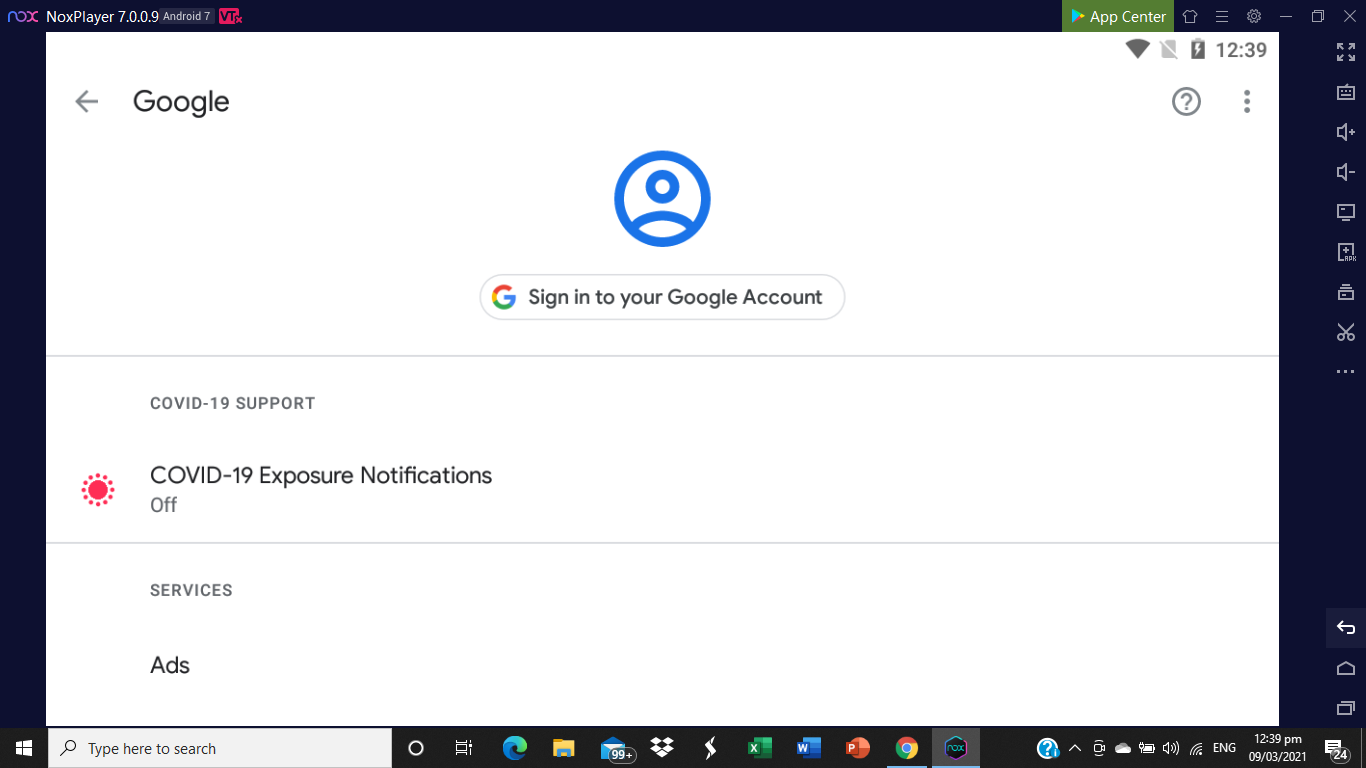The height and width of the screenshot is (768, 1366).
Task: Open Nox hamburger menu in title bar
Action: [1221, 16]
